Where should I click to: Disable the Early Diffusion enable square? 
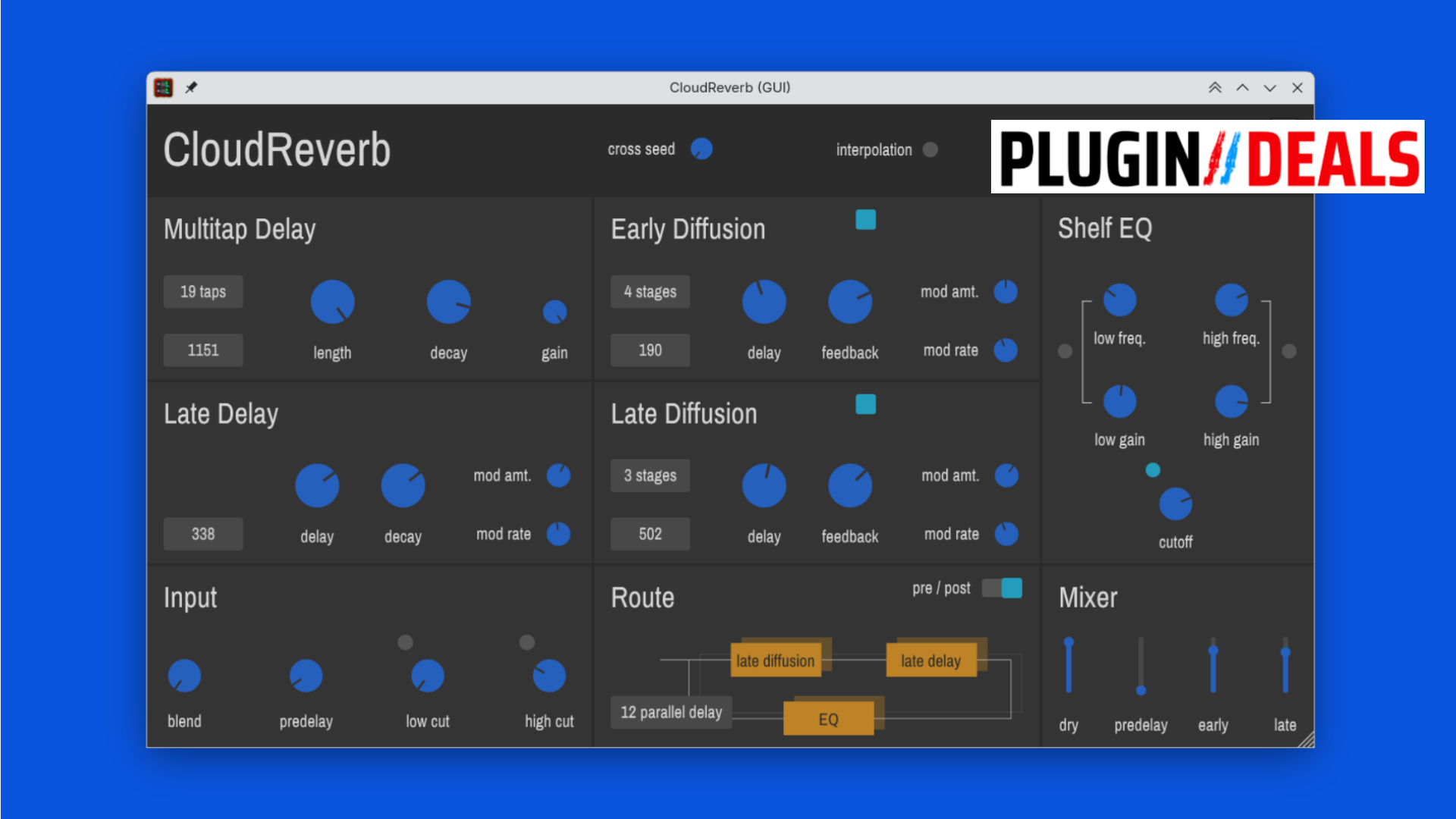click(865, 220)
